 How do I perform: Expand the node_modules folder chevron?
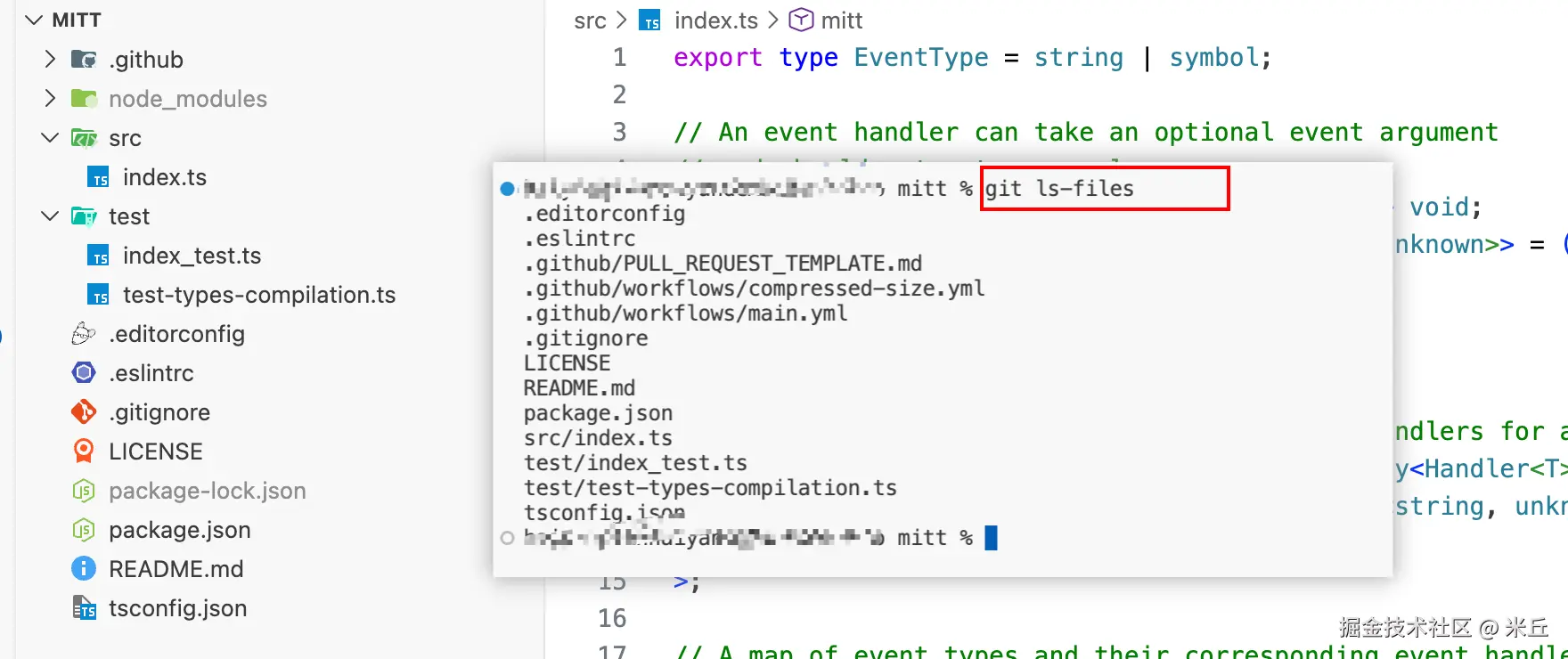[x=50, y=98]
